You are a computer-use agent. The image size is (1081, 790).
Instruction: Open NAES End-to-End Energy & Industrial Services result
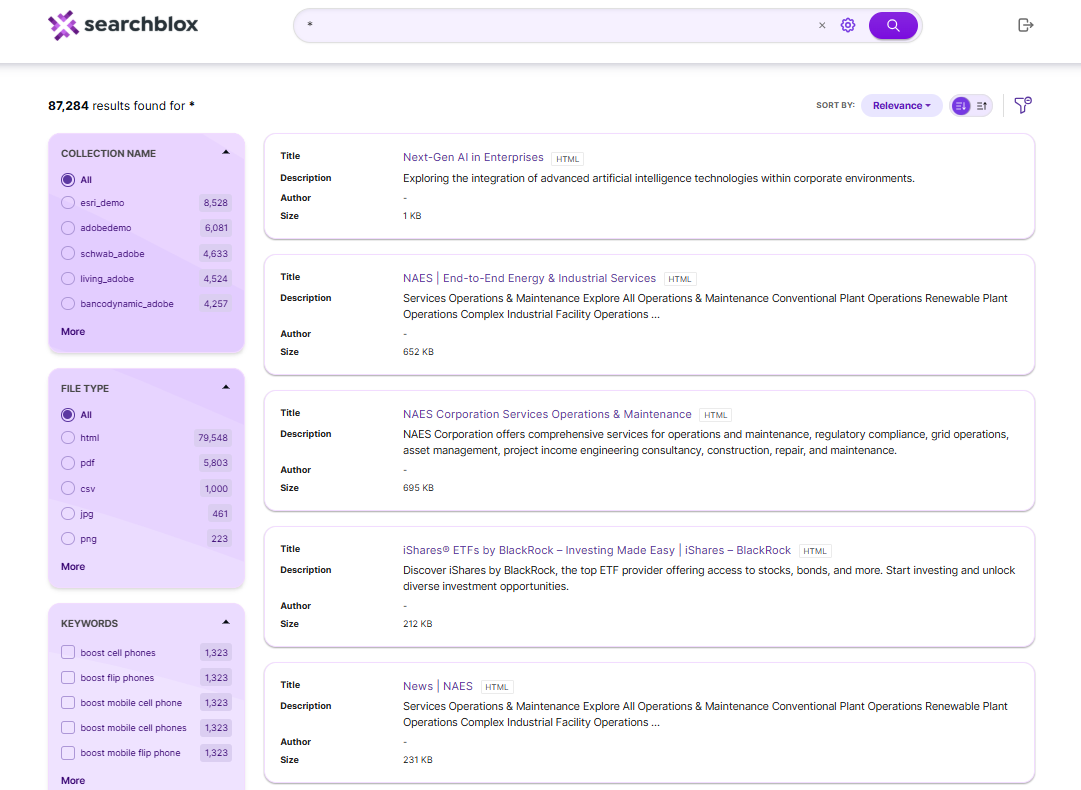pos(529,278)
